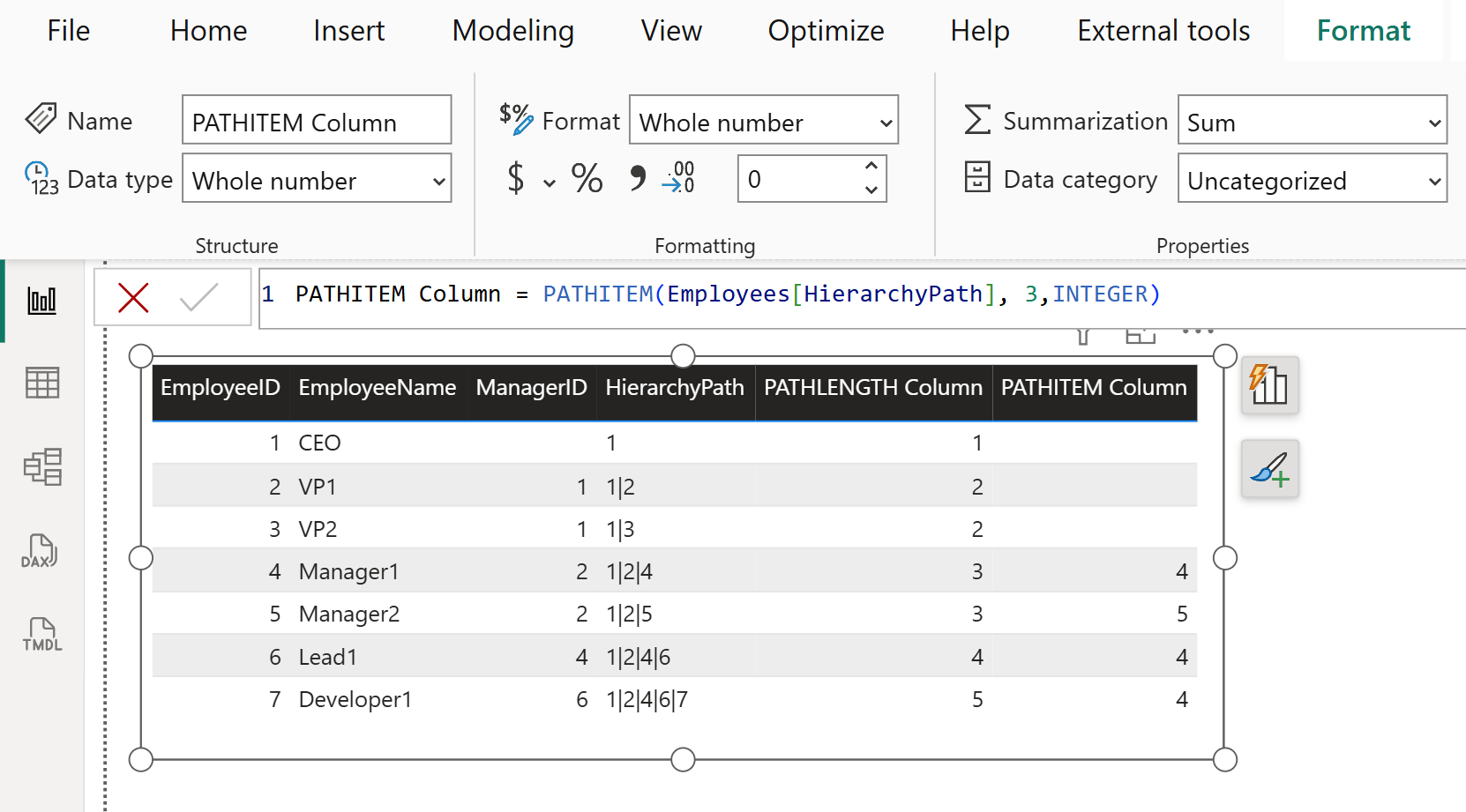This screenshot has height=812, width=1466.
Task: Open the Data category Uncategorized dropdown
Action: (1312, 180)
